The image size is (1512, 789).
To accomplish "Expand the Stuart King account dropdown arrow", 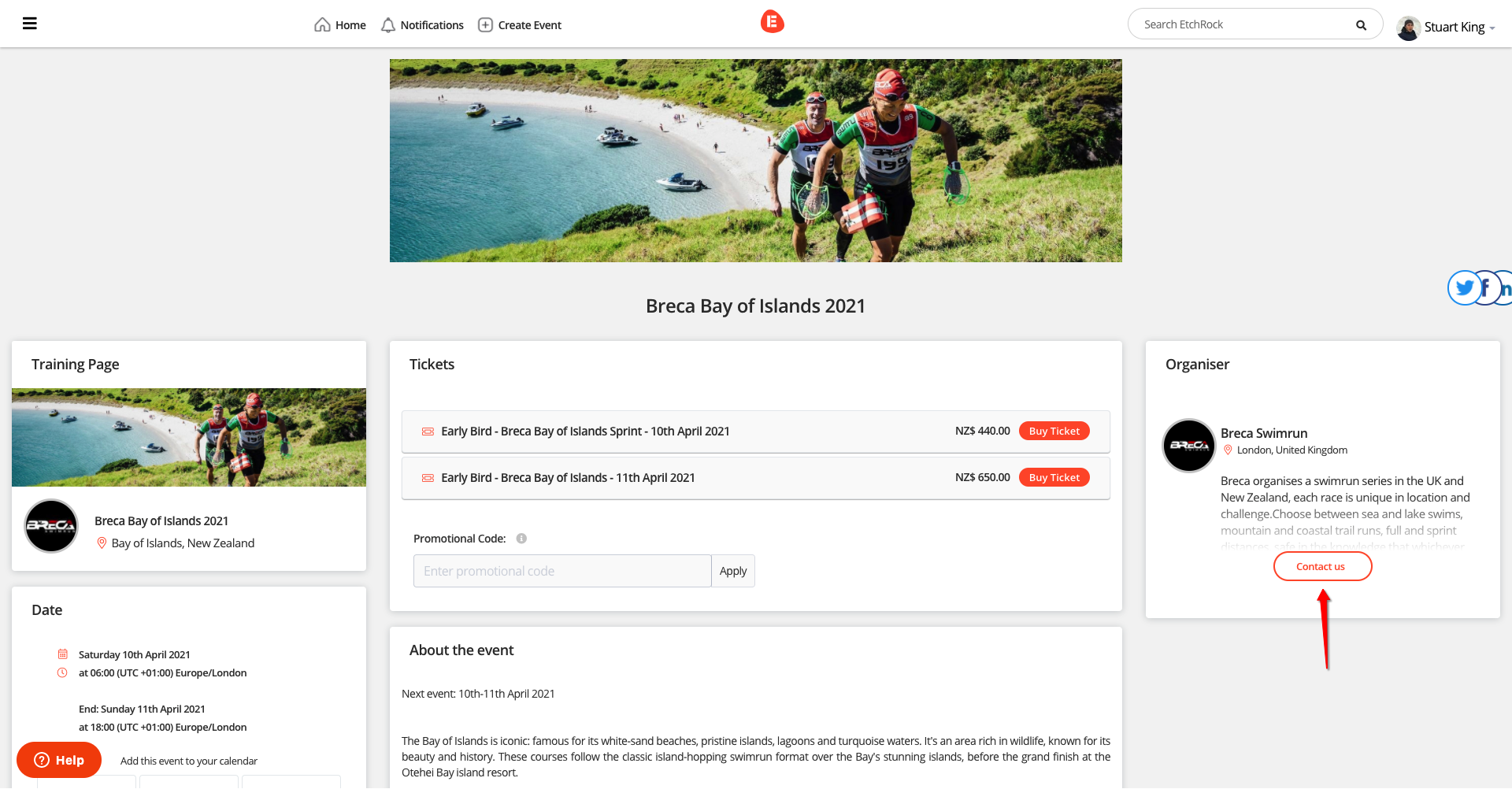I will click(x=1492, y=28).
